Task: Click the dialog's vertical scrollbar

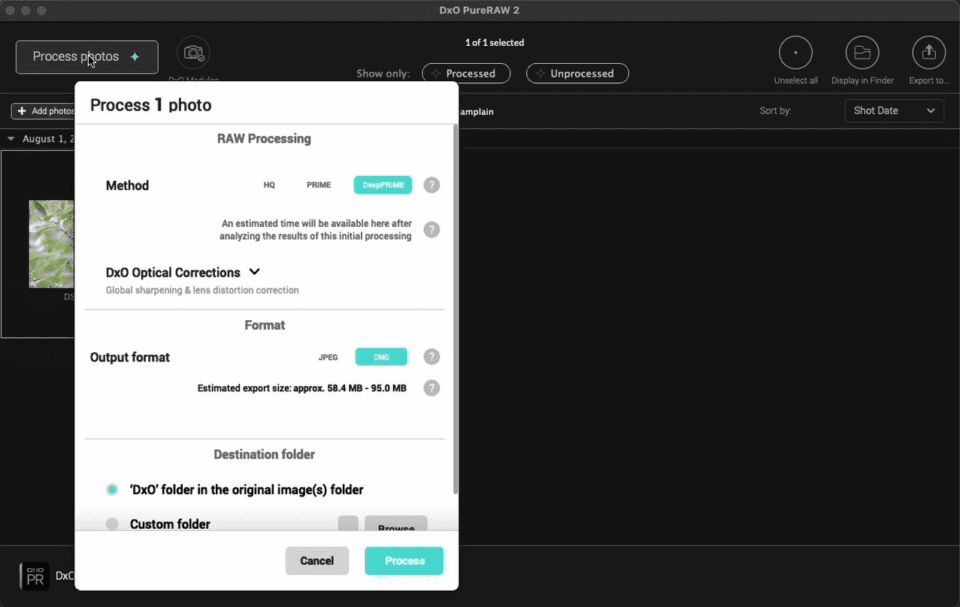Action: 455,309
